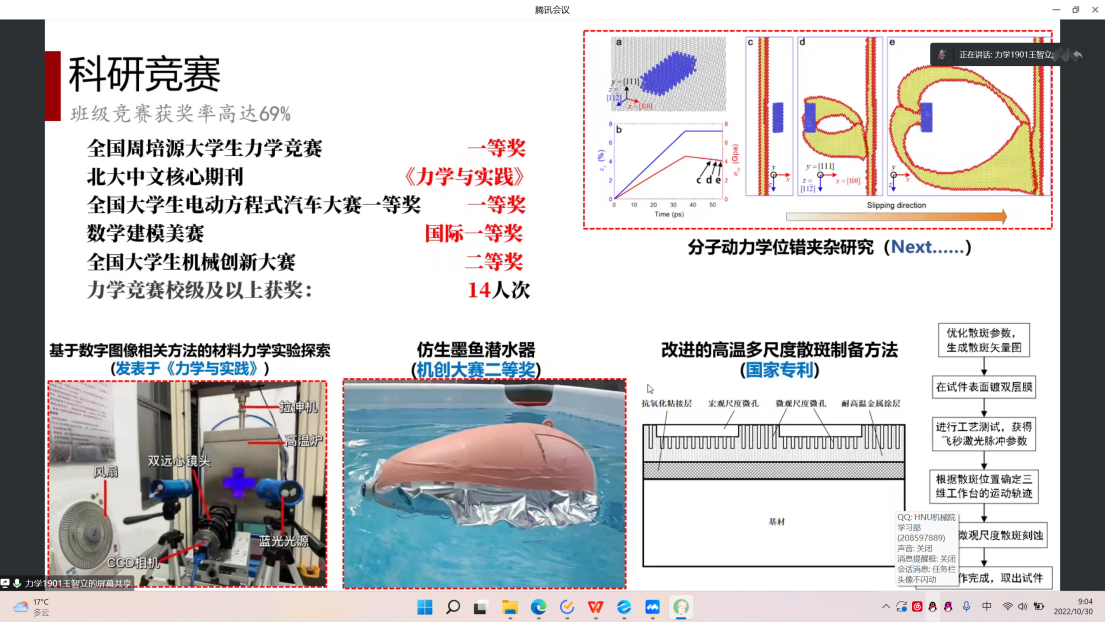Open Windows Search from the taskbar
This screenshot has height=622, width=1105.
click(454, 606)
